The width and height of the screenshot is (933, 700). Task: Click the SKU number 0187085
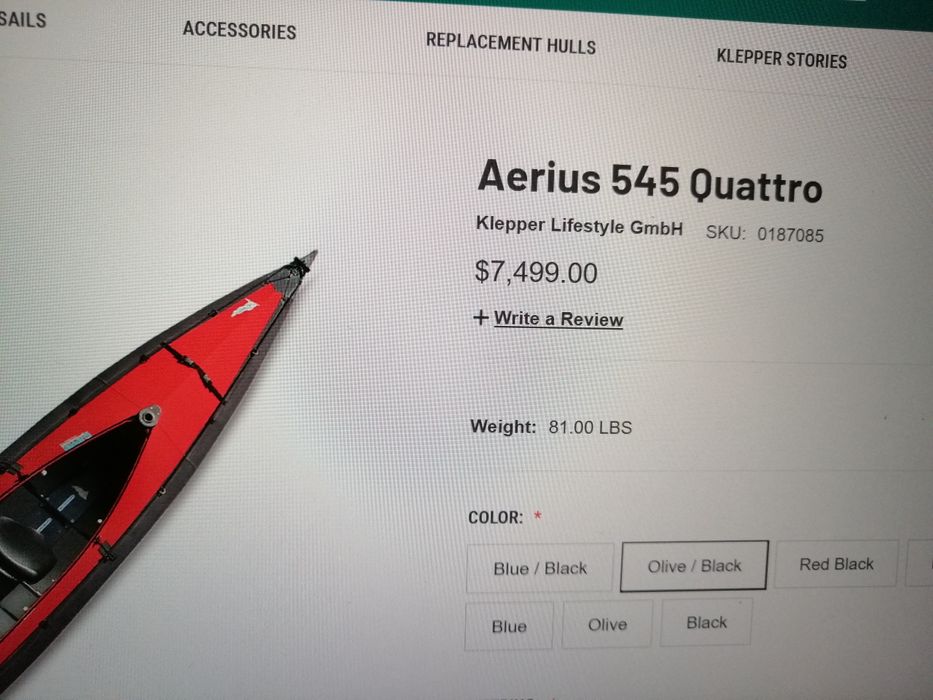790,235
